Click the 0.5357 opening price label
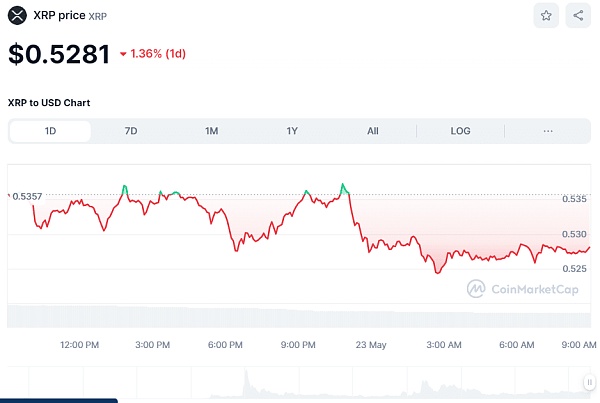This screenshot has width=600, height=403. (27, 195)
